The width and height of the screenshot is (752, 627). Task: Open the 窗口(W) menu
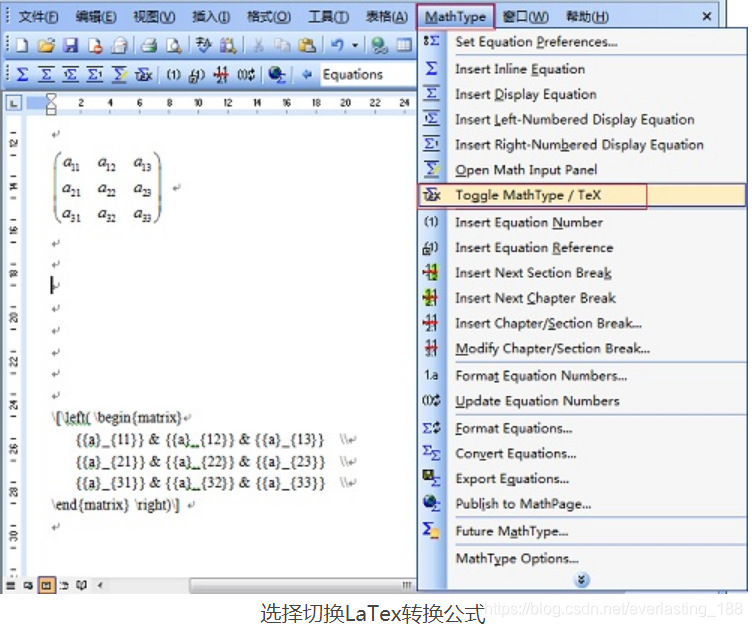click(525, 17)
